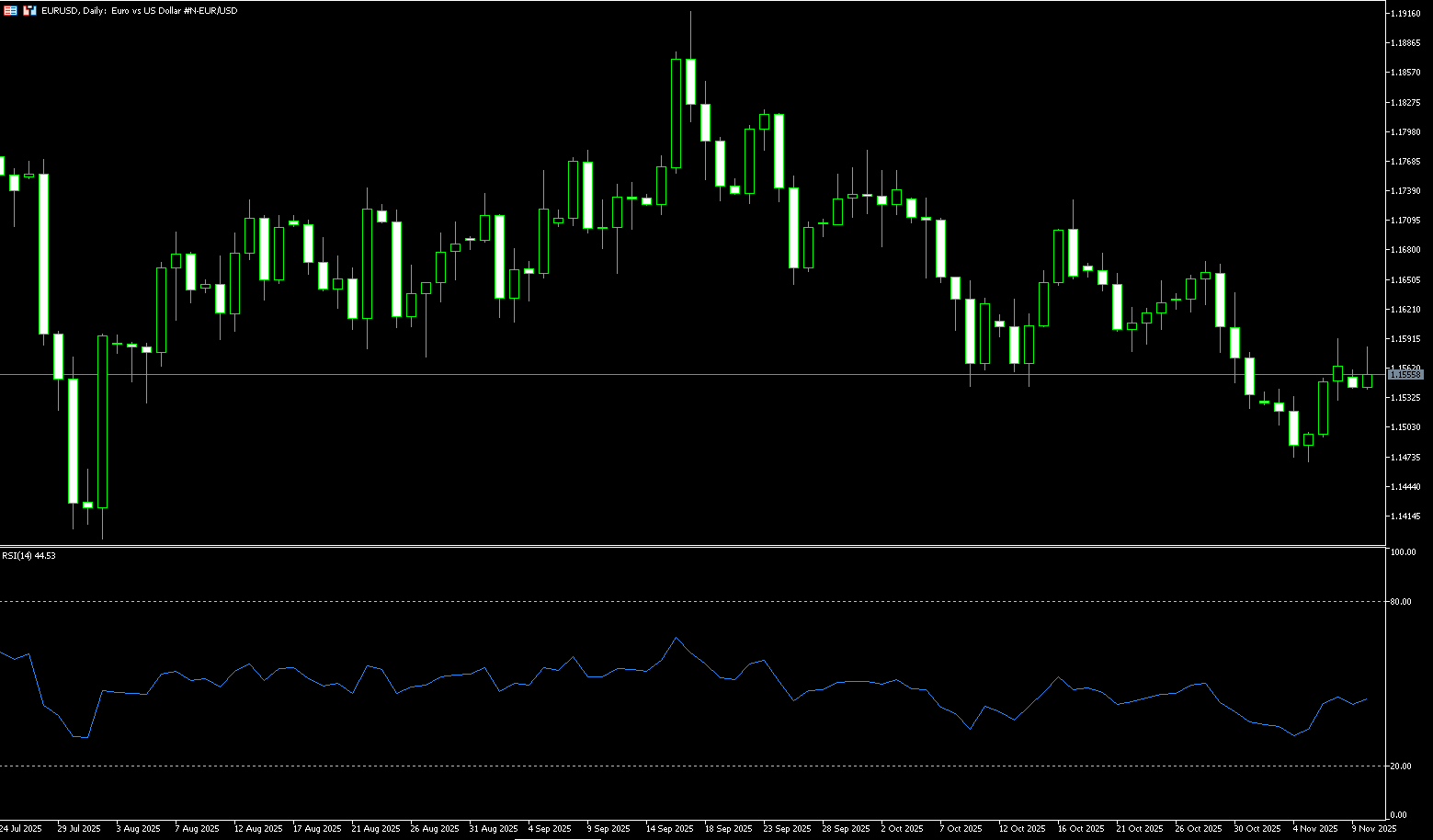Click the 1.14145 price scale label
The width and height of the screenshot is (1433, 840).
(1405, 516)
